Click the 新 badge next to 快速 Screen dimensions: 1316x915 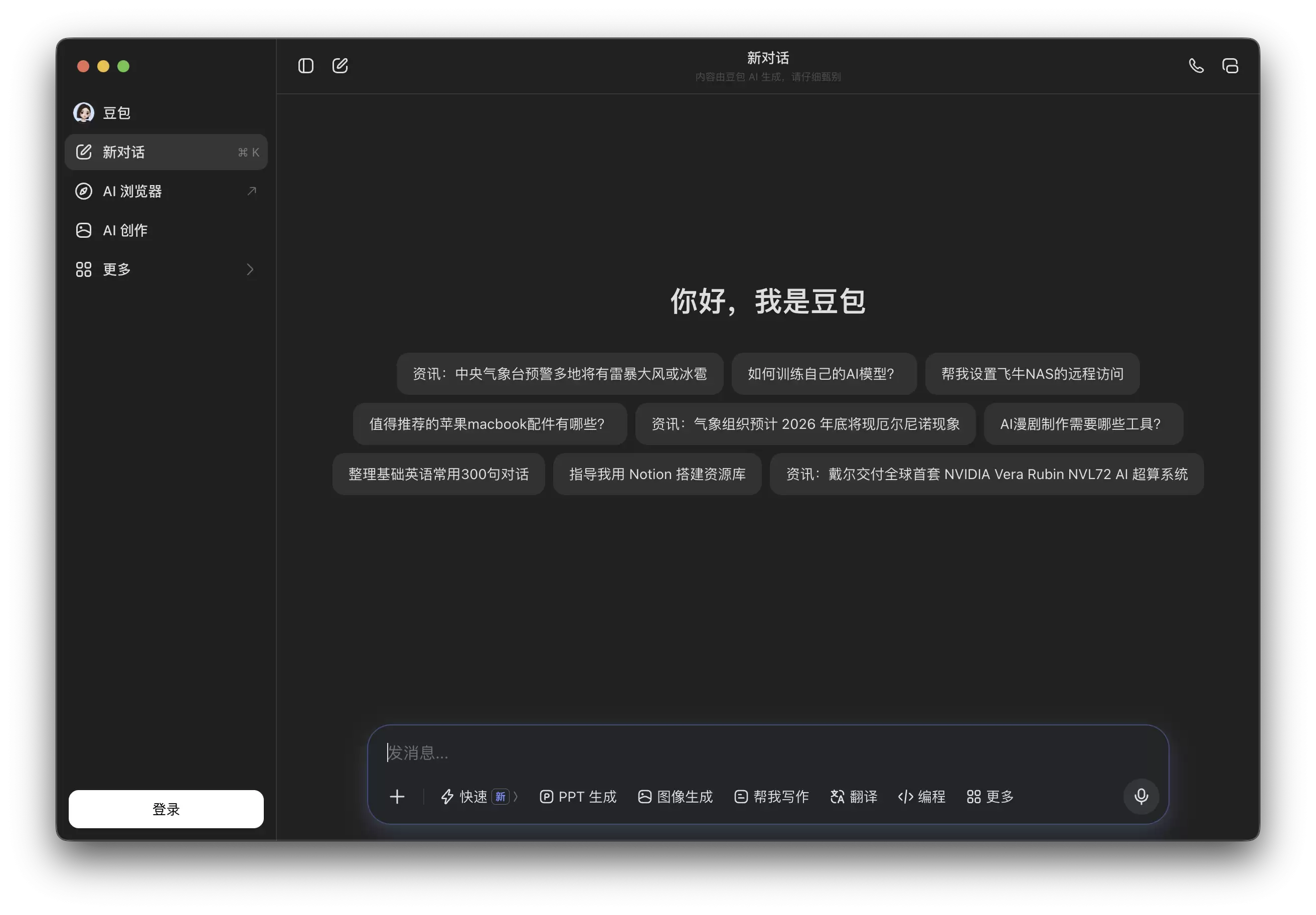coord(500,796)
